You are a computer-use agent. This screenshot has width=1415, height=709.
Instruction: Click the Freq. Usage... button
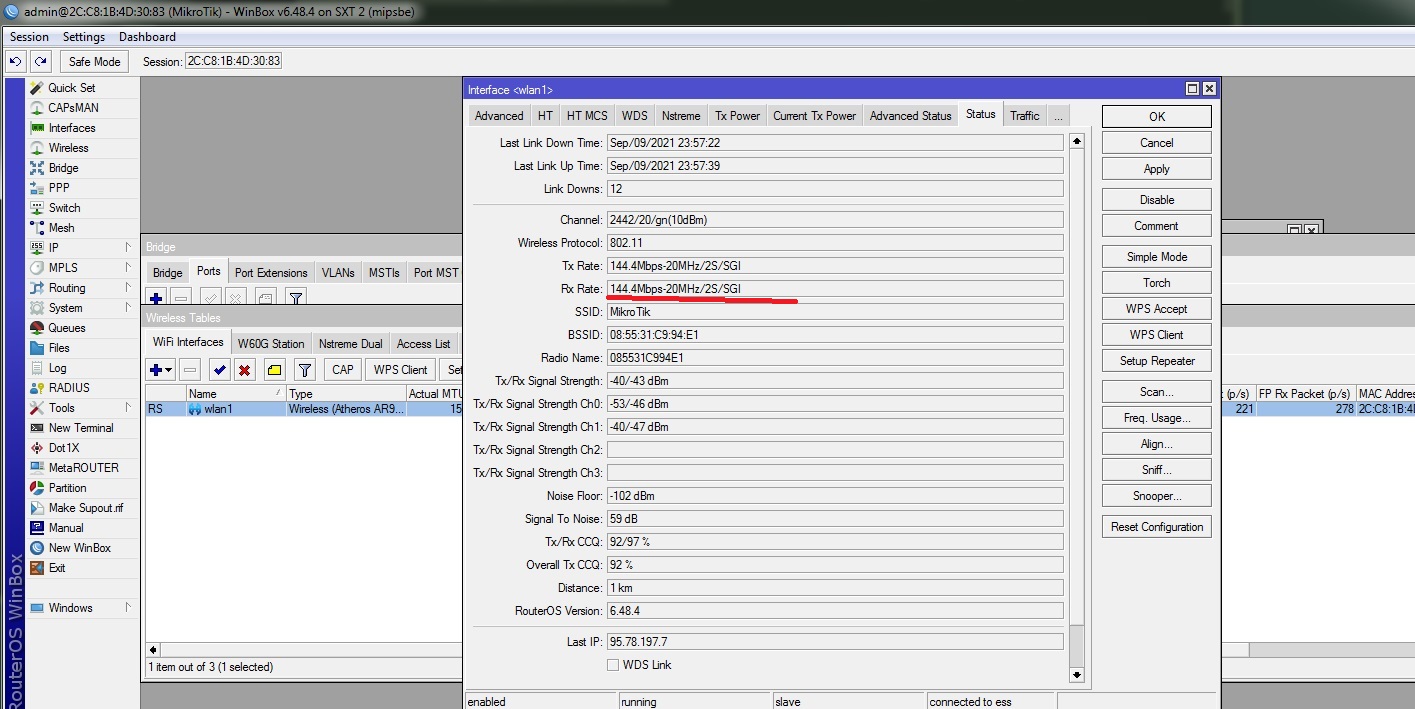(1157, 418)
